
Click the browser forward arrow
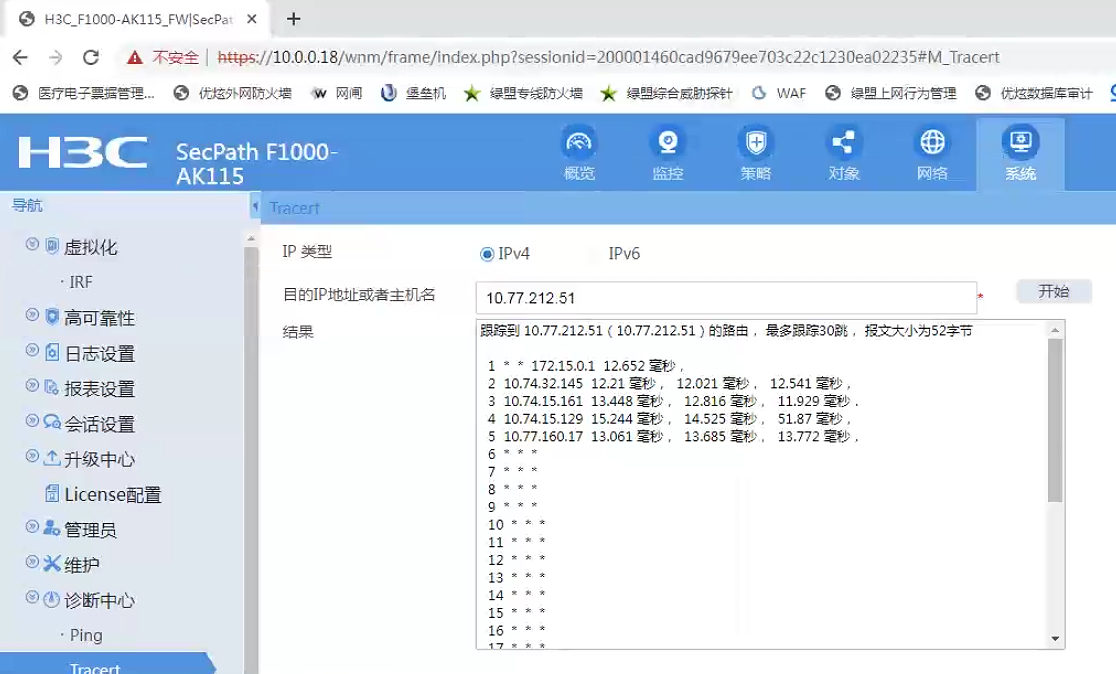coord(56,58)
